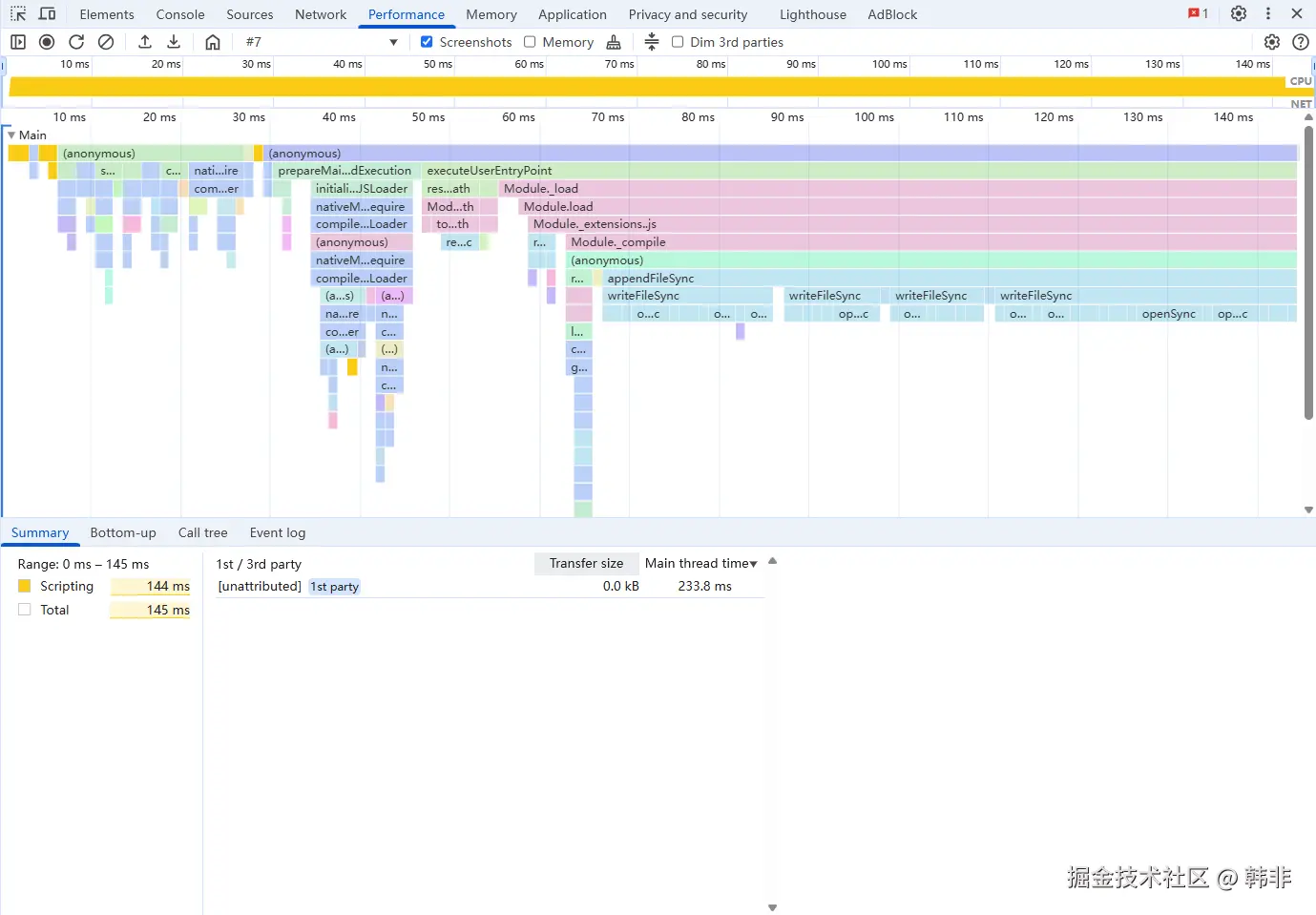
Task: Click the yellow CPU overview chart
Action: pyautogui.click(x=647, y=86)
